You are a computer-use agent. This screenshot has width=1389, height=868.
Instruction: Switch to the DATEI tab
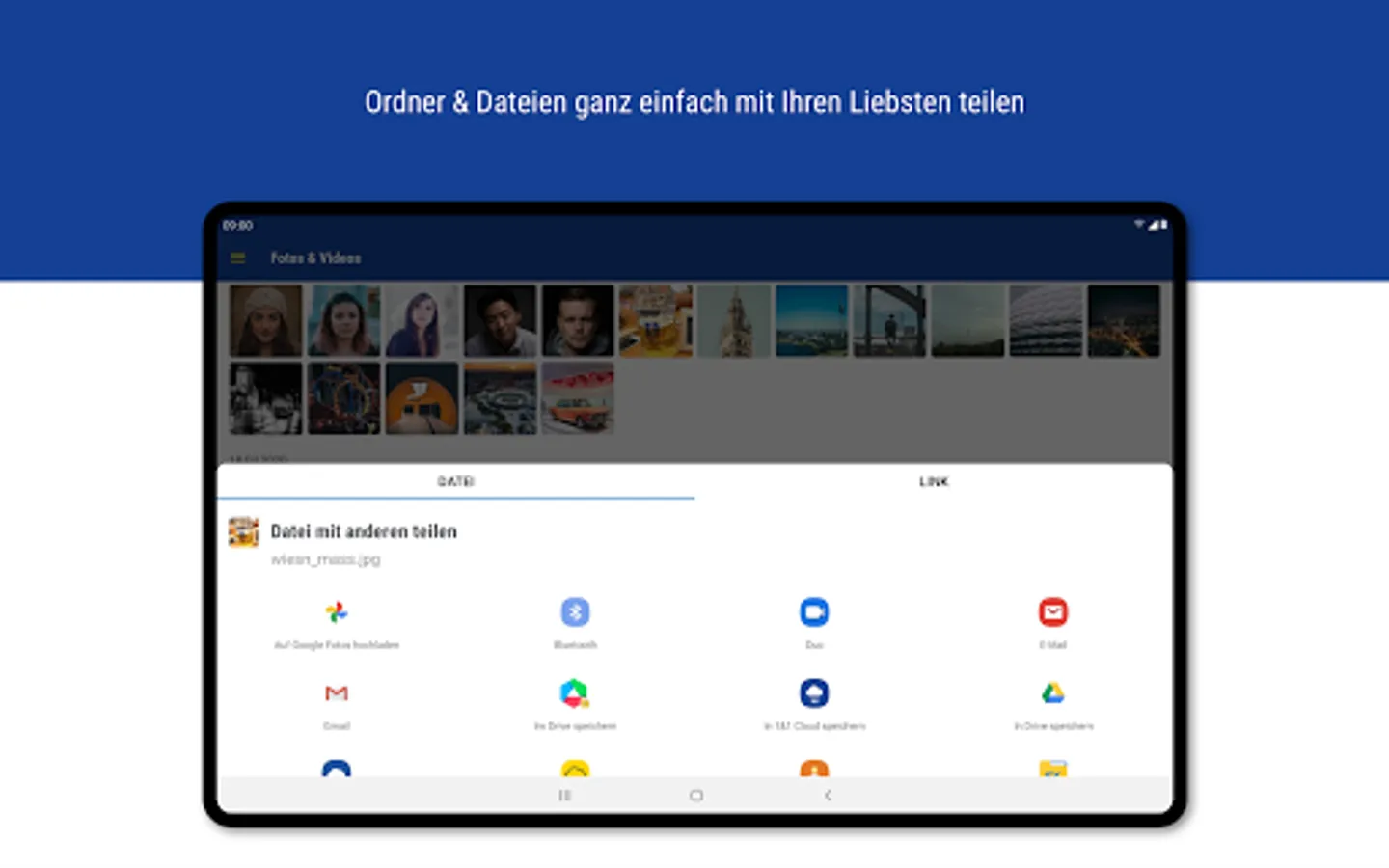(x=455, y=481)
